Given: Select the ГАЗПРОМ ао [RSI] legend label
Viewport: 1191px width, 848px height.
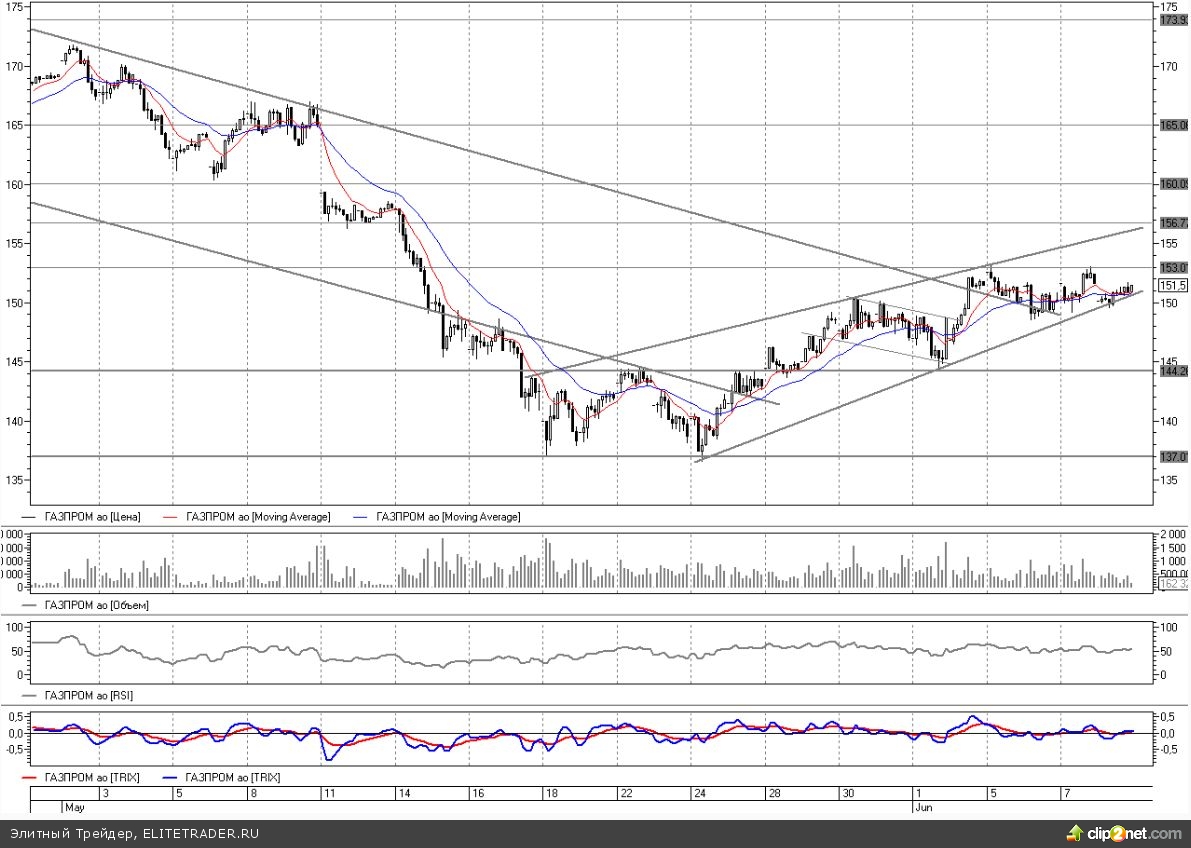Looking at the screenshot, I should tap(91, 694).
